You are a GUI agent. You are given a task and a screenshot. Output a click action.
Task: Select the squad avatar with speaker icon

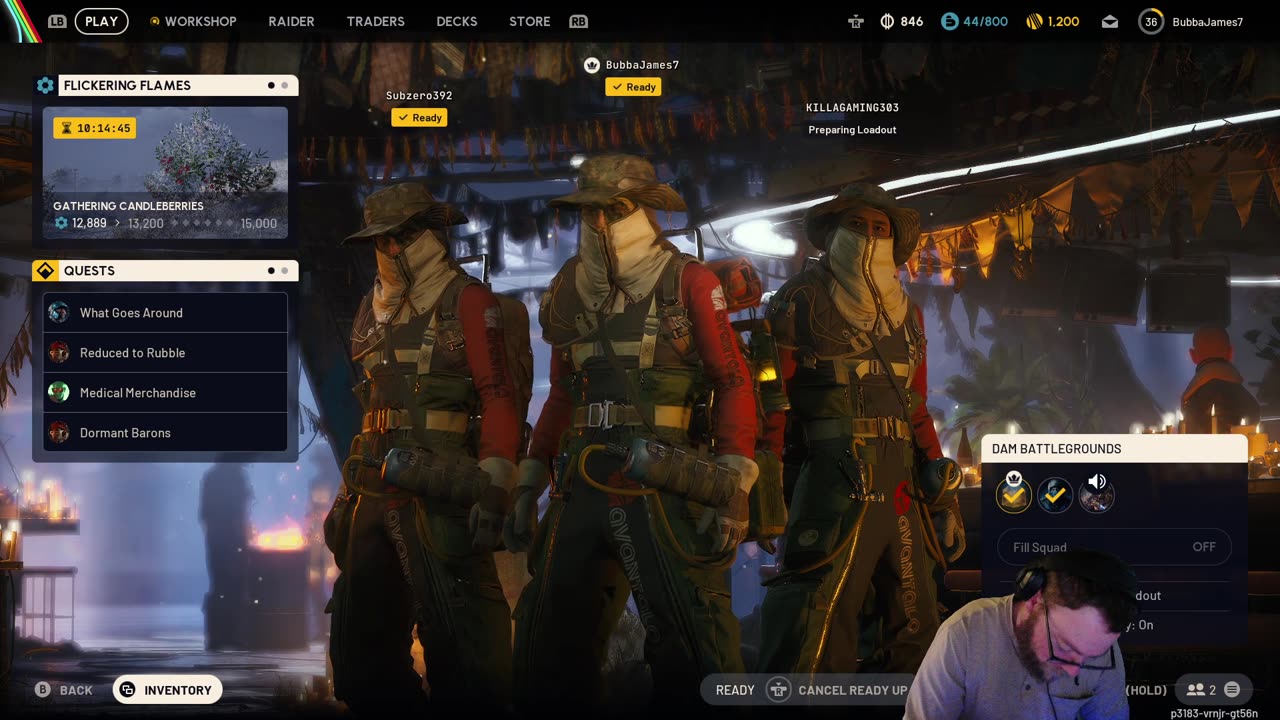[x=1096, y=495]
